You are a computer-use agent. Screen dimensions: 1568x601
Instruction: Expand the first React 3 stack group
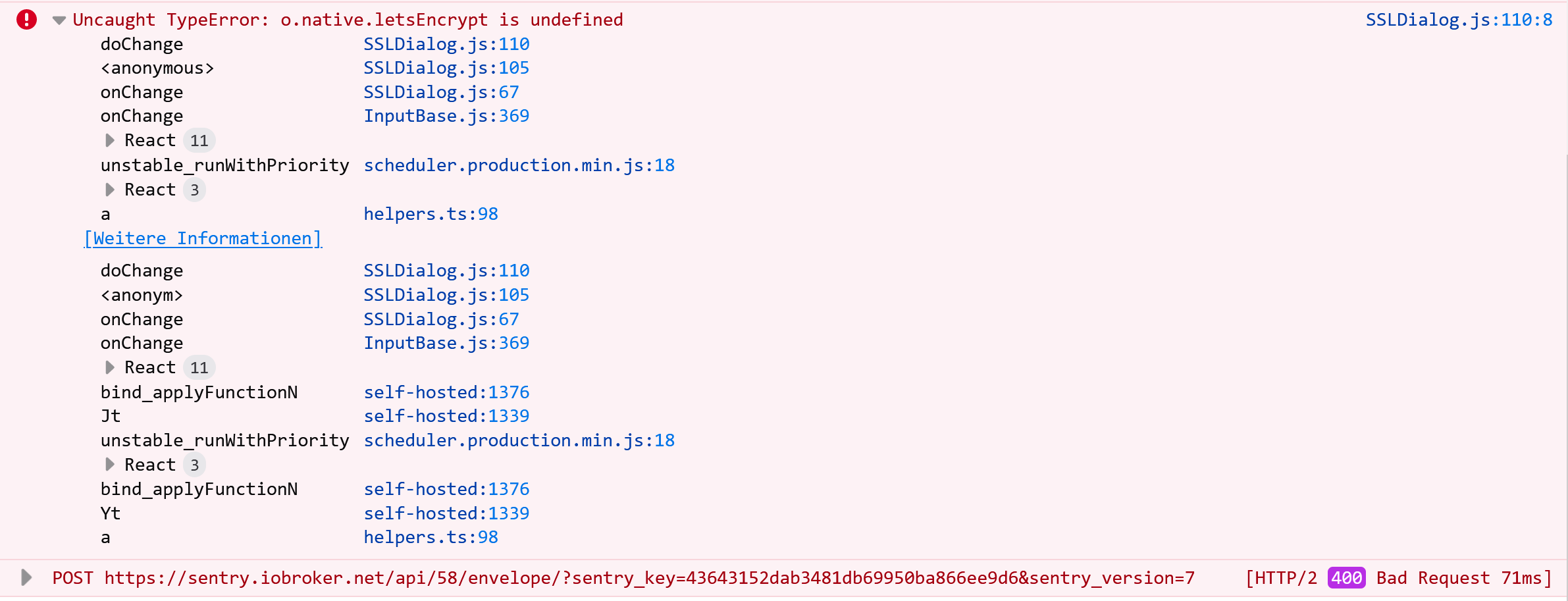tap(109, 190)
